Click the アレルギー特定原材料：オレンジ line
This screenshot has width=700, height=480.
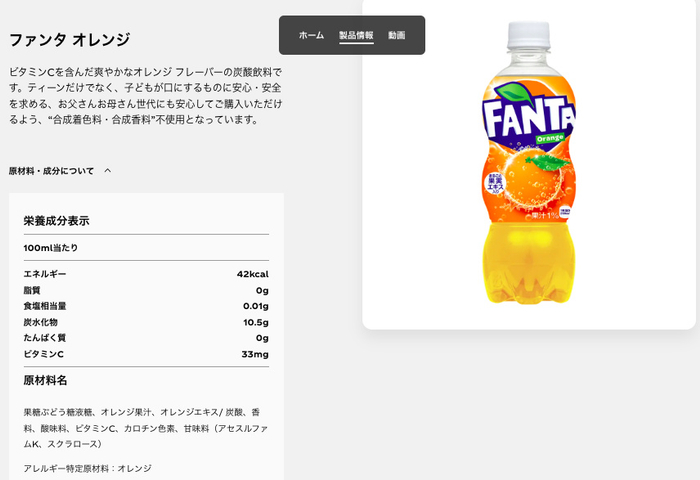88,468
